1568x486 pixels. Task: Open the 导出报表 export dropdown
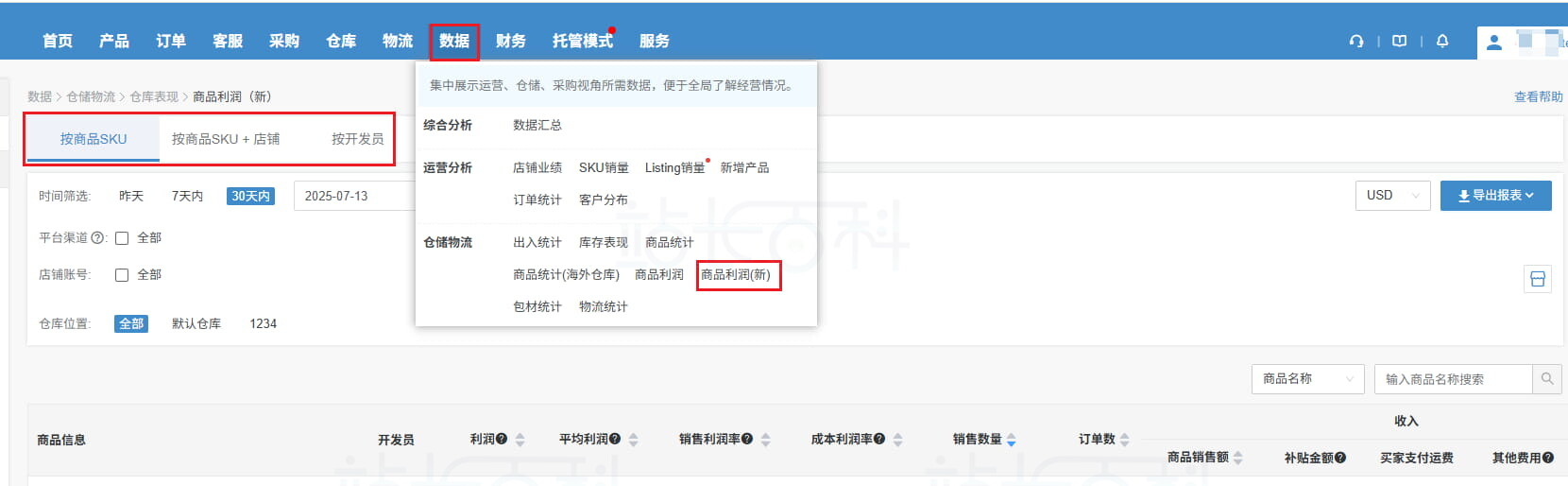point(1495,195)
